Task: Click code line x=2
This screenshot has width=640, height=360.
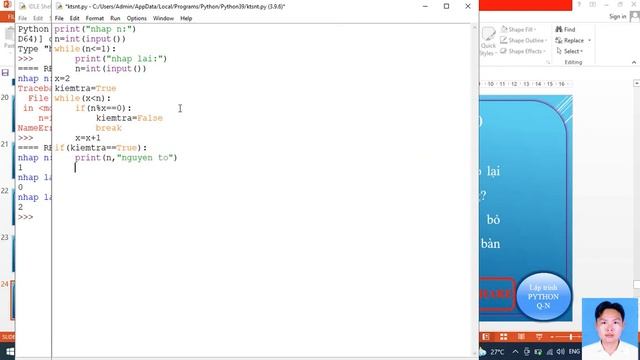Action: [x=62, y=78]
